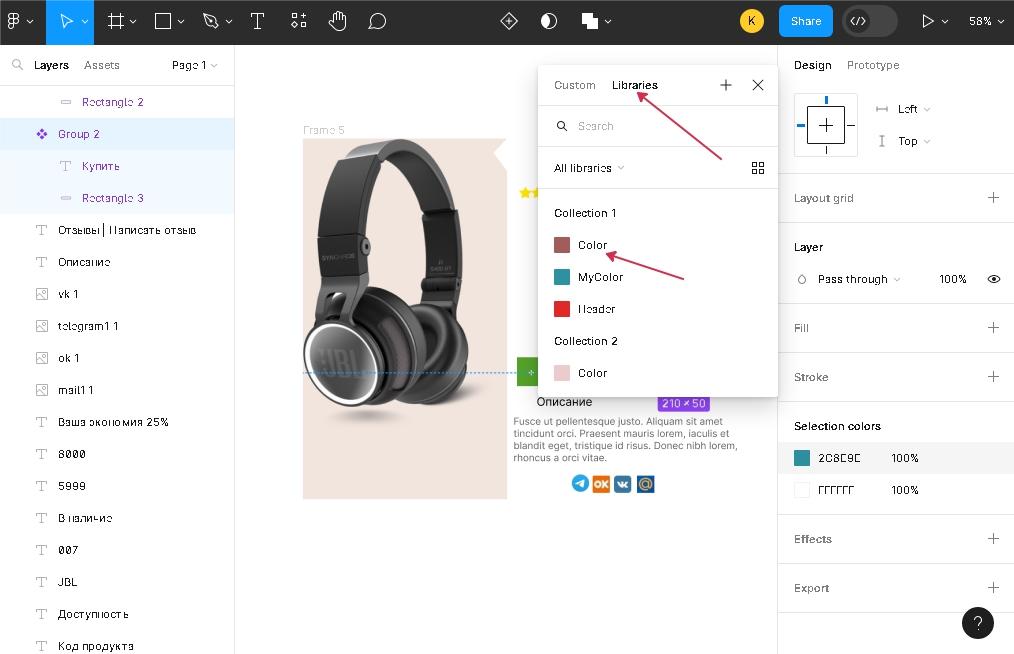The width and height of the screenshot is (1014, 654).
Task: Click the Create component icon
Action: pyautogui.click(x=509, y=21)
